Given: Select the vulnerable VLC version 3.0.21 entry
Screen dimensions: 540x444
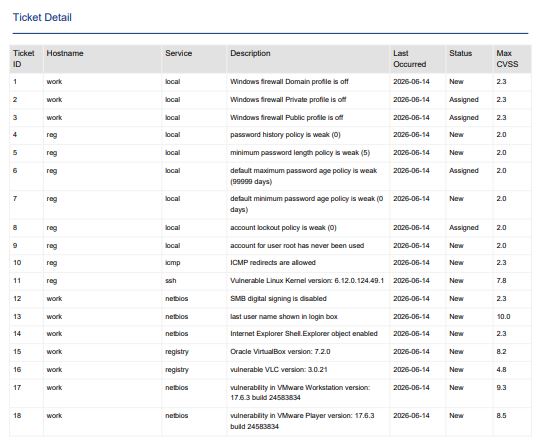Looking at the screenshot, I should [x=279, y=369].
